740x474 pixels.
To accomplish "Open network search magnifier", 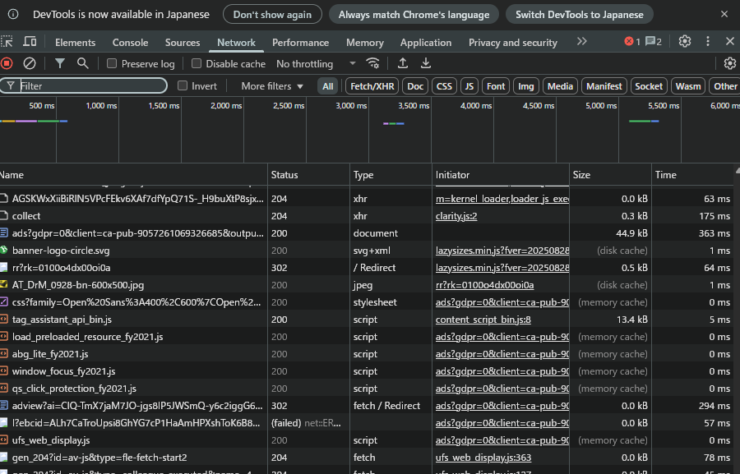I will pyautogui.click(x=83, y=63).
